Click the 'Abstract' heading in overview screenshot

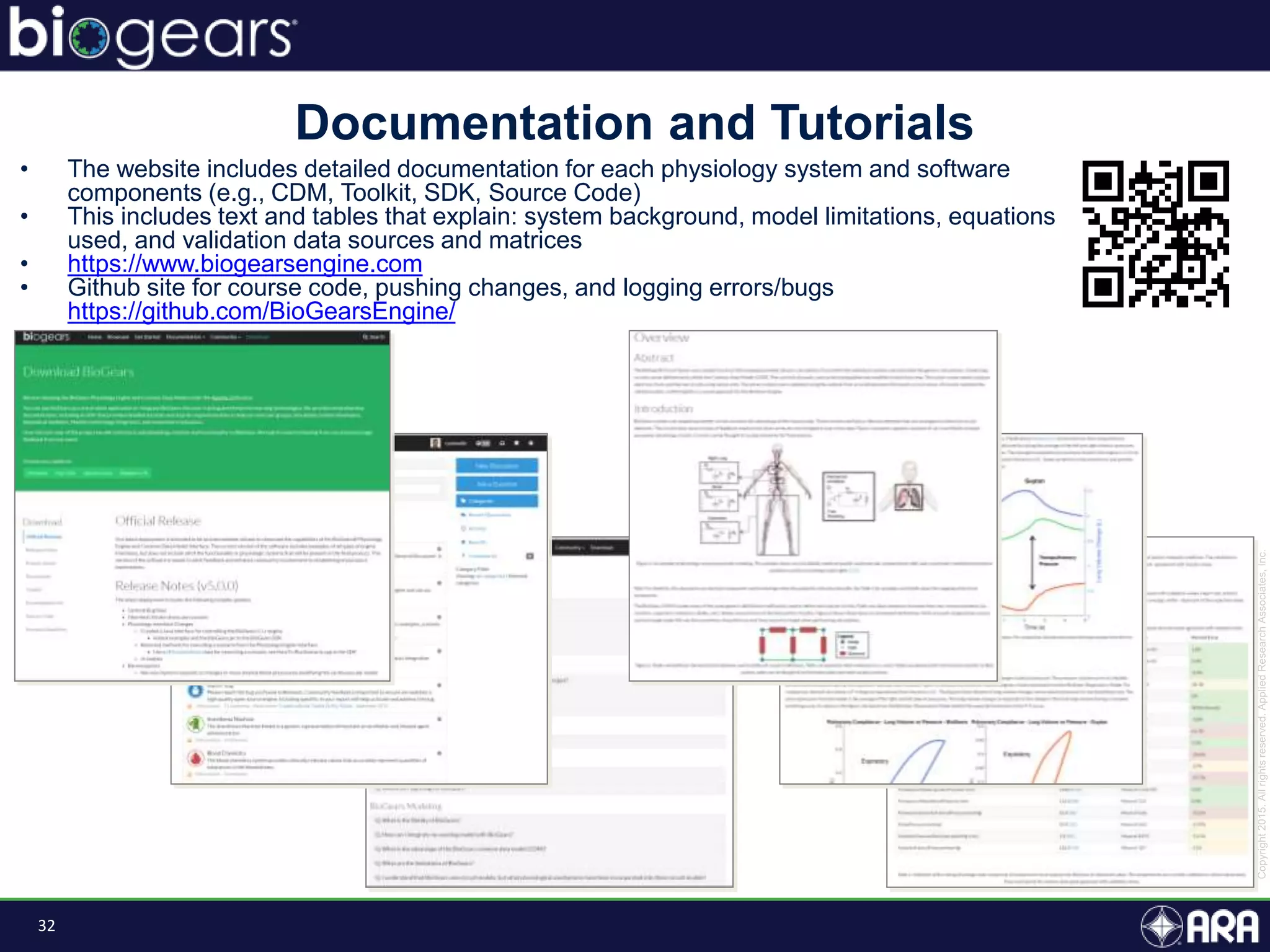pos(654,358)
